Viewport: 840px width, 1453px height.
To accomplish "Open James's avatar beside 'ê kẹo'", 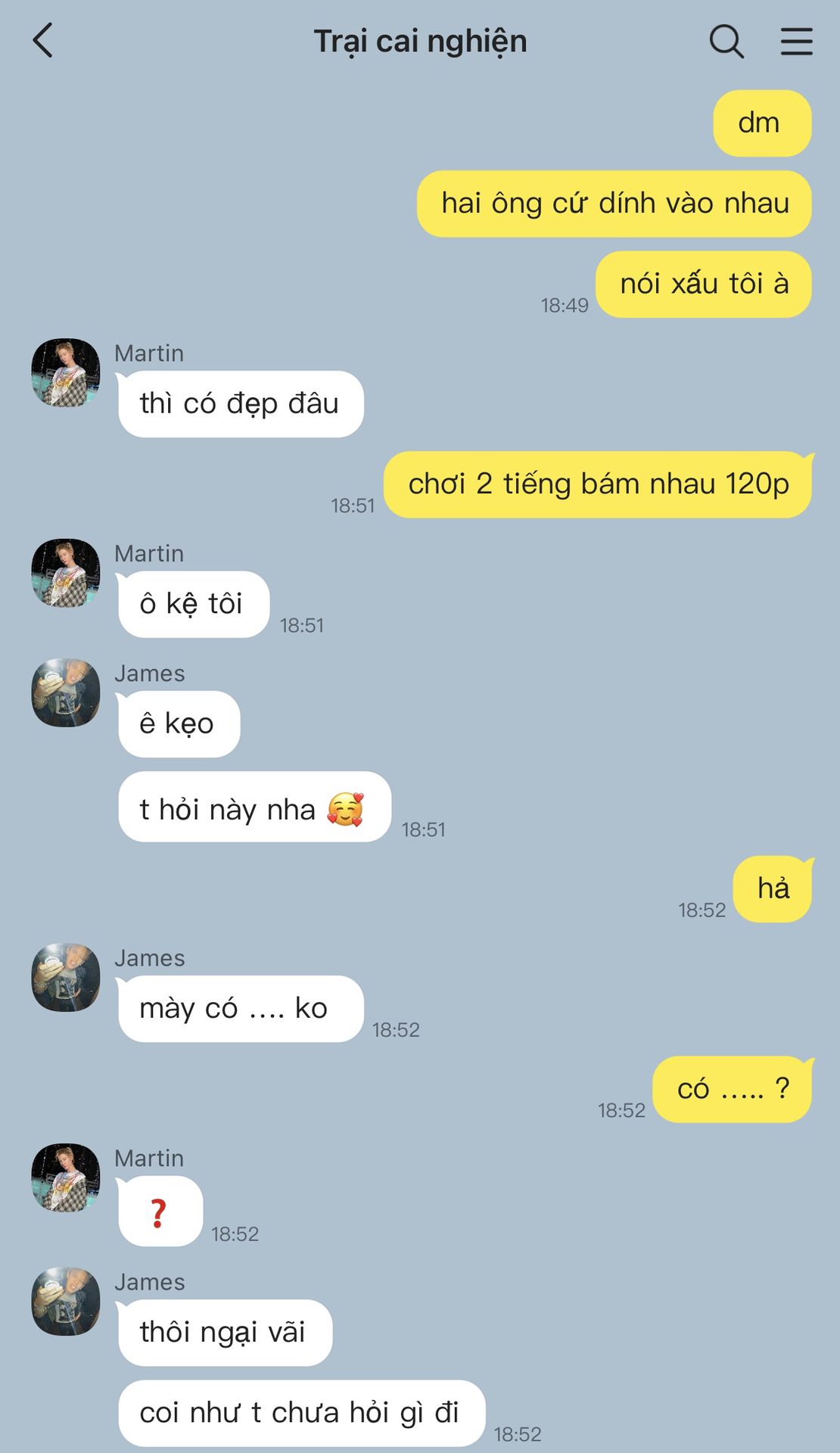I will (66, 692).
